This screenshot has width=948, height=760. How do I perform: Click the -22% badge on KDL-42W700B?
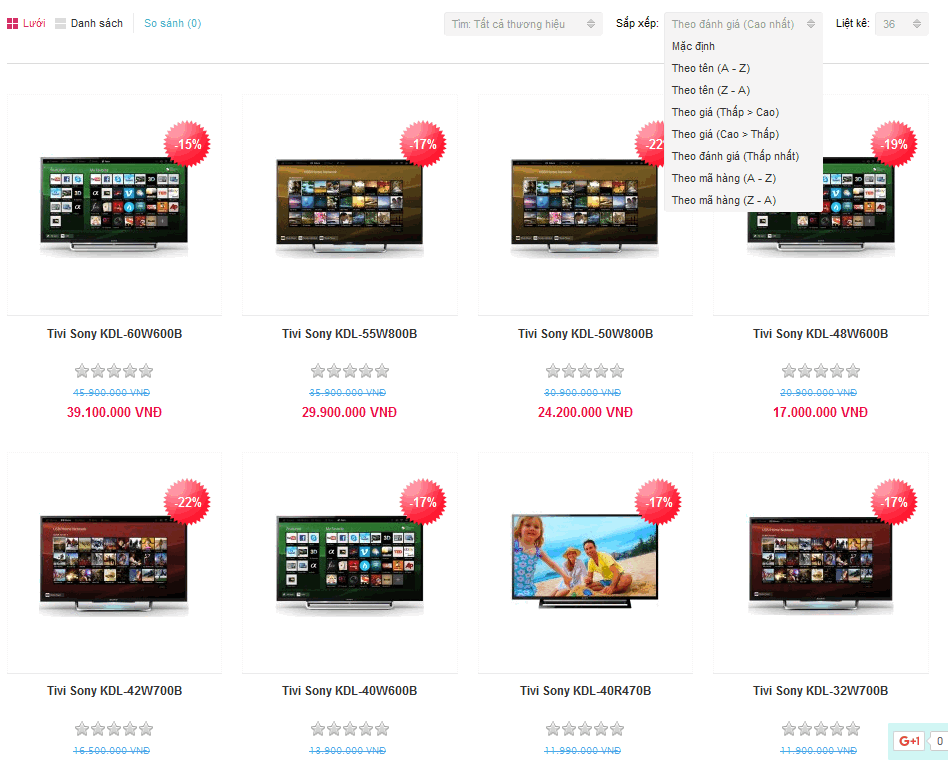point(187,502)
